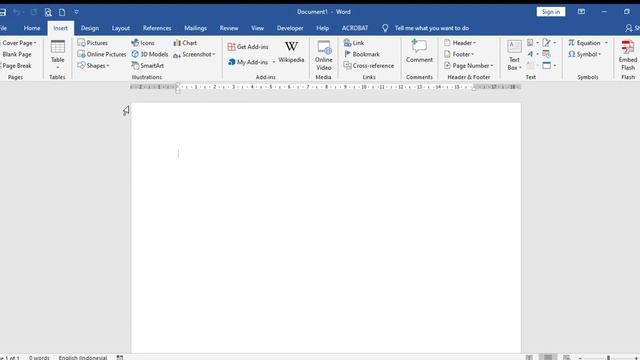Open the Help tab
This screenshot has width=640, height=360.
point(322,28)
